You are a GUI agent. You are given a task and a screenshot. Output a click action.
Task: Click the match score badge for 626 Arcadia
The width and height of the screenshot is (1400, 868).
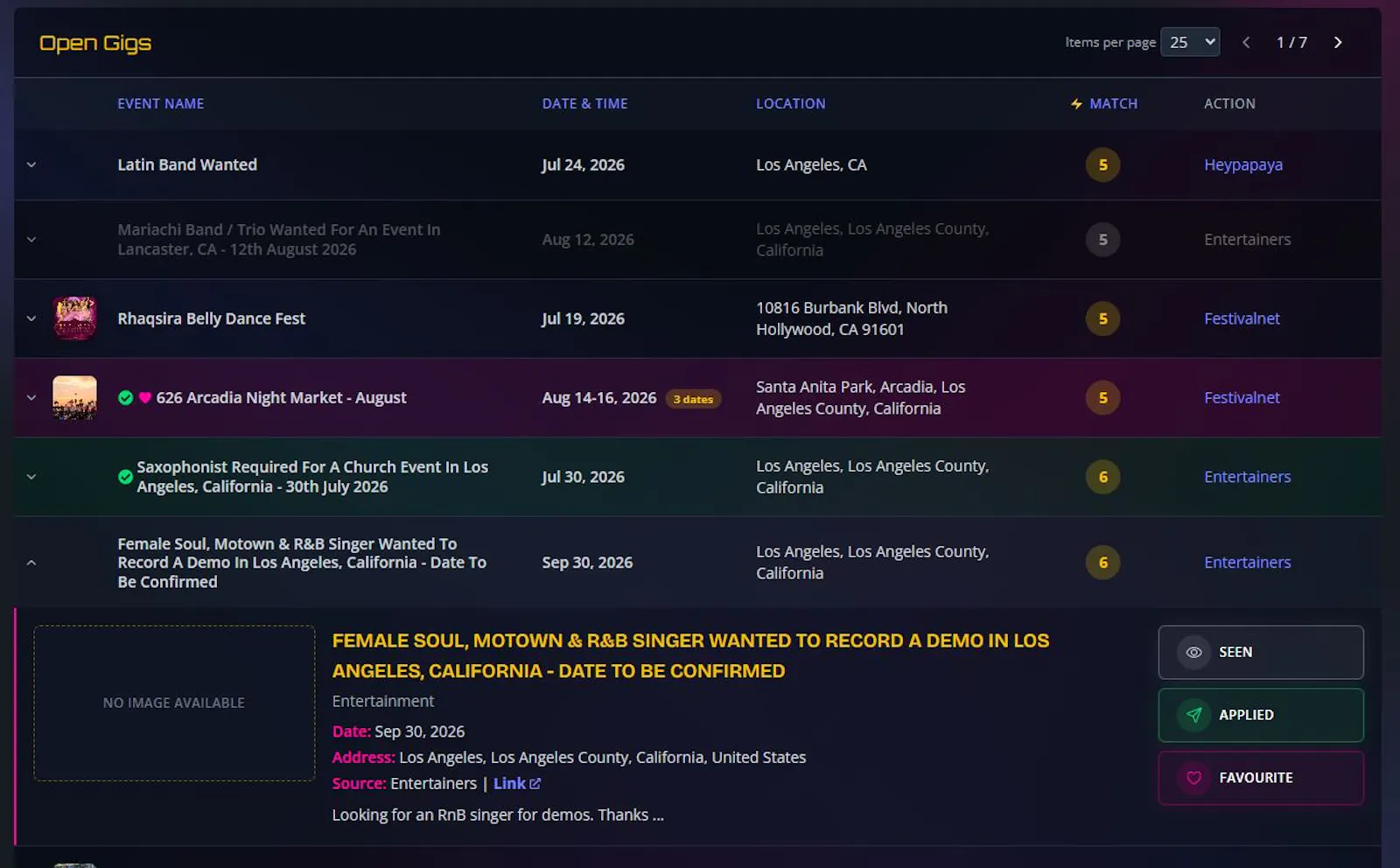click(1102, 397)
